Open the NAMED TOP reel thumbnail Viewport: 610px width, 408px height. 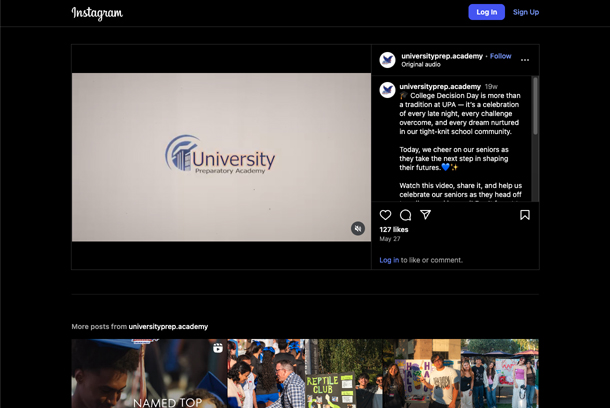(x=149, y=373)
